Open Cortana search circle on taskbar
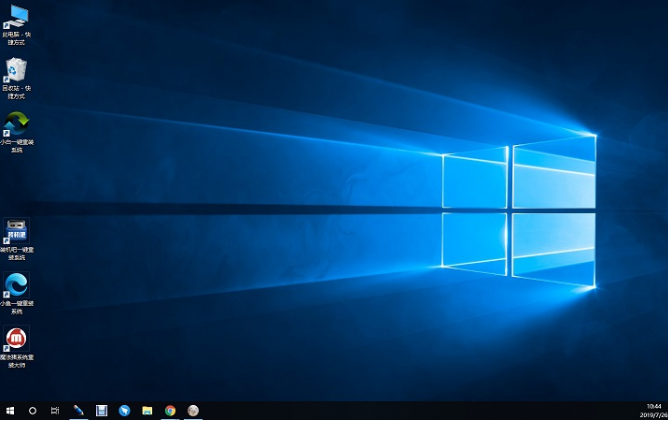Screen dimensions: 668x421 coord(32,411)
